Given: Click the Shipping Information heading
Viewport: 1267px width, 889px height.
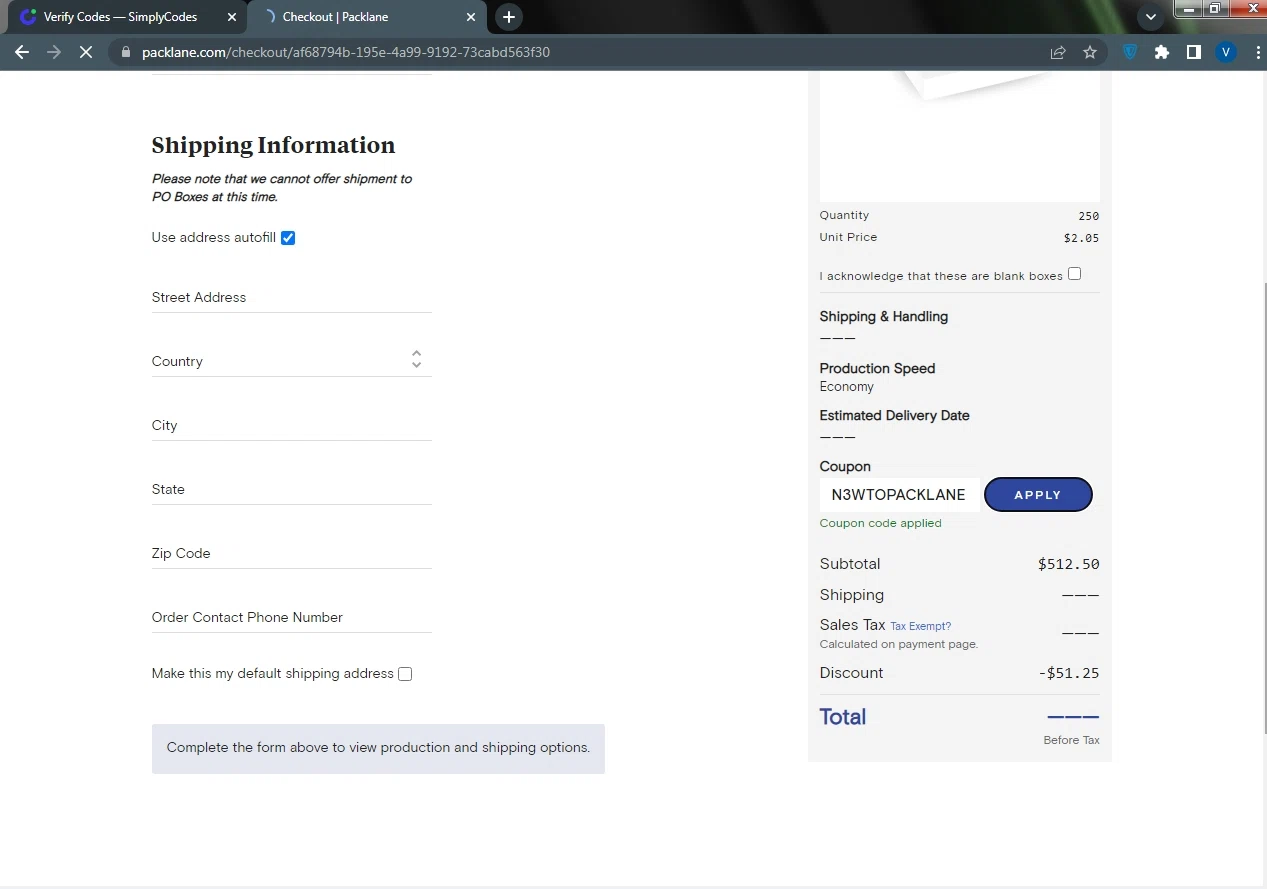Looking at the screenshot, I should pyautogui.click(x=273, y=145).
